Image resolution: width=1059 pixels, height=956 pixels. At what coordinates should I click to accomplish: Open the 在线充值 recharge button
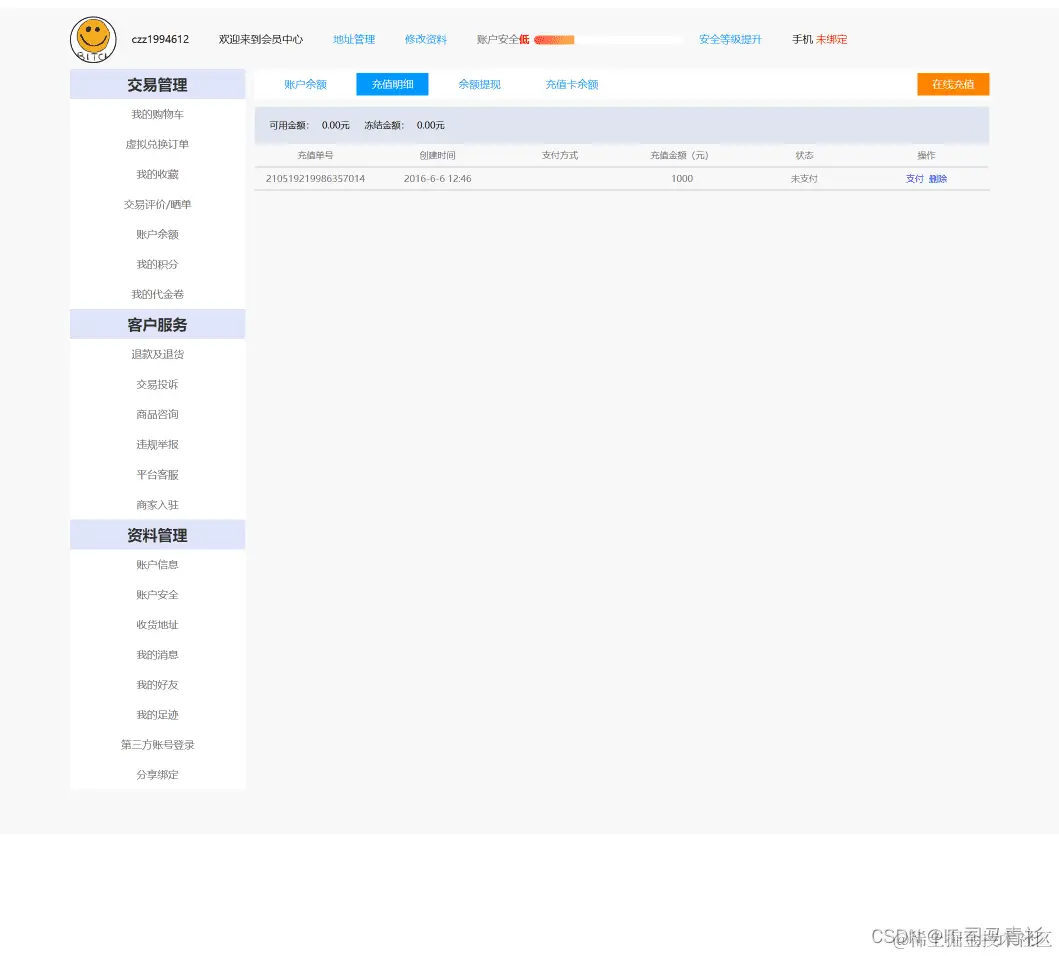952,84
